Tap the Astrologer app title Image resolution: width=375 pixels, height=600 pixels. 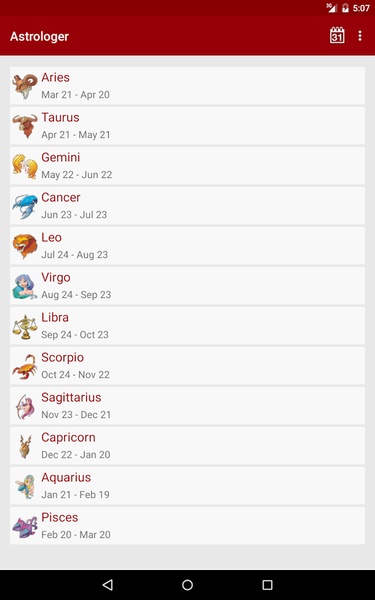click(39, 36)
